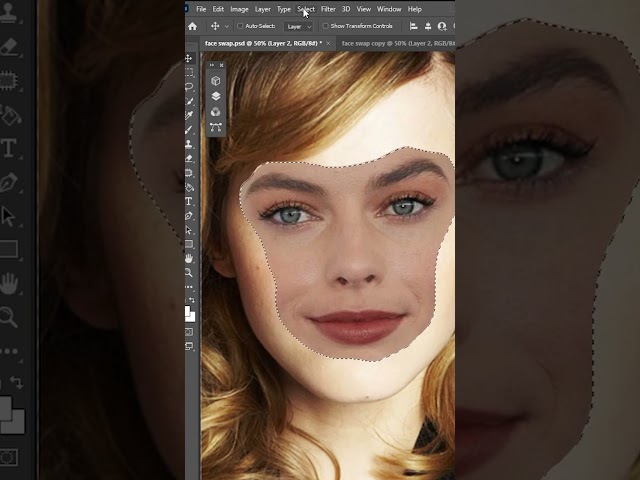Image resolution: width=640 pixels, height=480 pixels.
Task: Open the Layer auto-select dropdown
Action: [298, 27]
